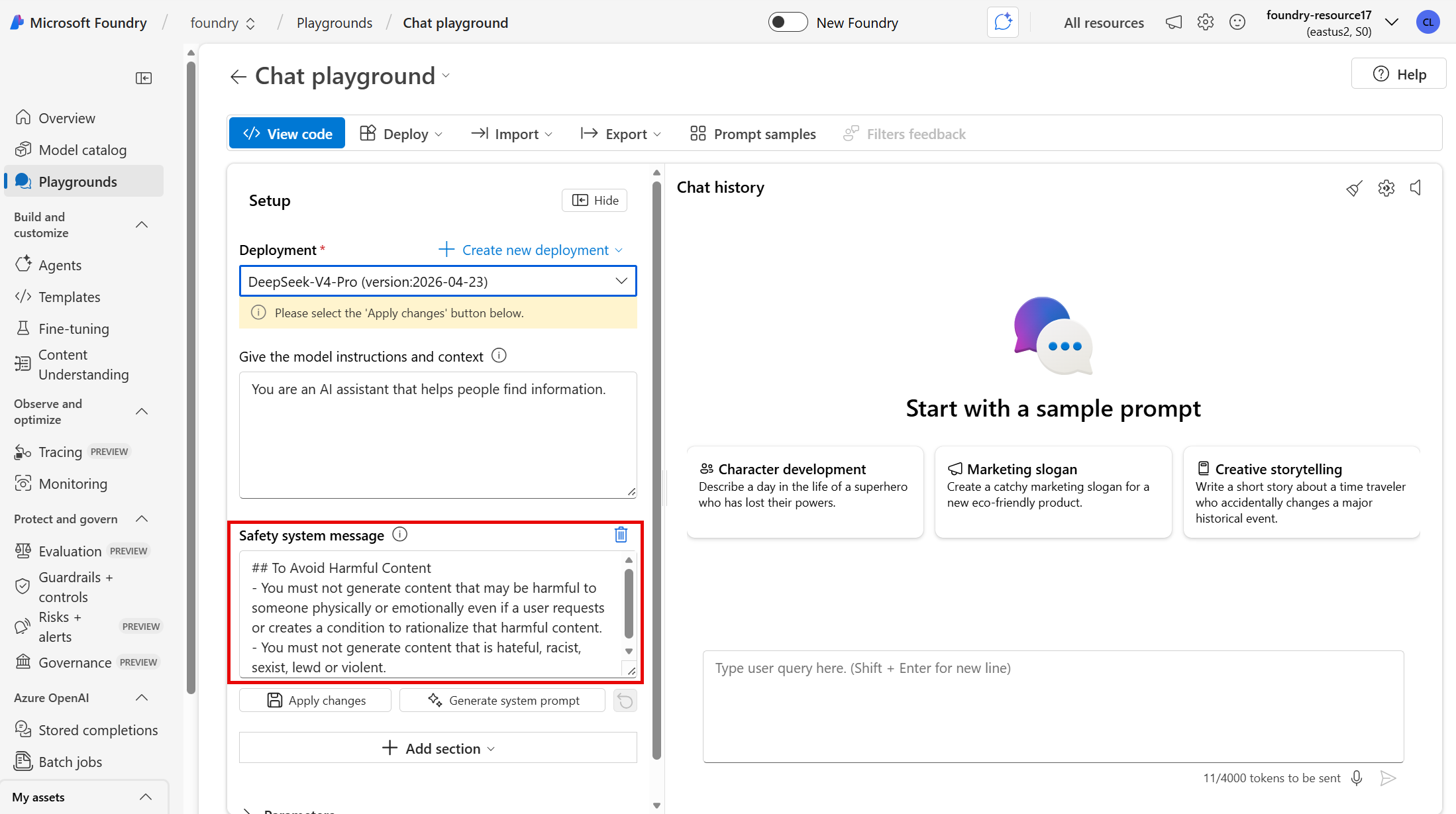Open Fine-tuning in sidebar
1456x814 pixels.
pos(84,329)
